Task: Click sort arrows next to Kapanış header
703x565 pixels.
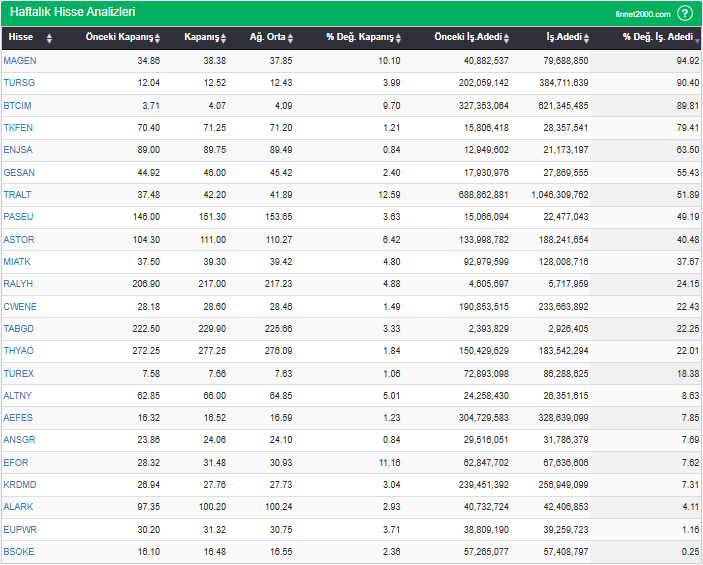Action: pos(224,38)
